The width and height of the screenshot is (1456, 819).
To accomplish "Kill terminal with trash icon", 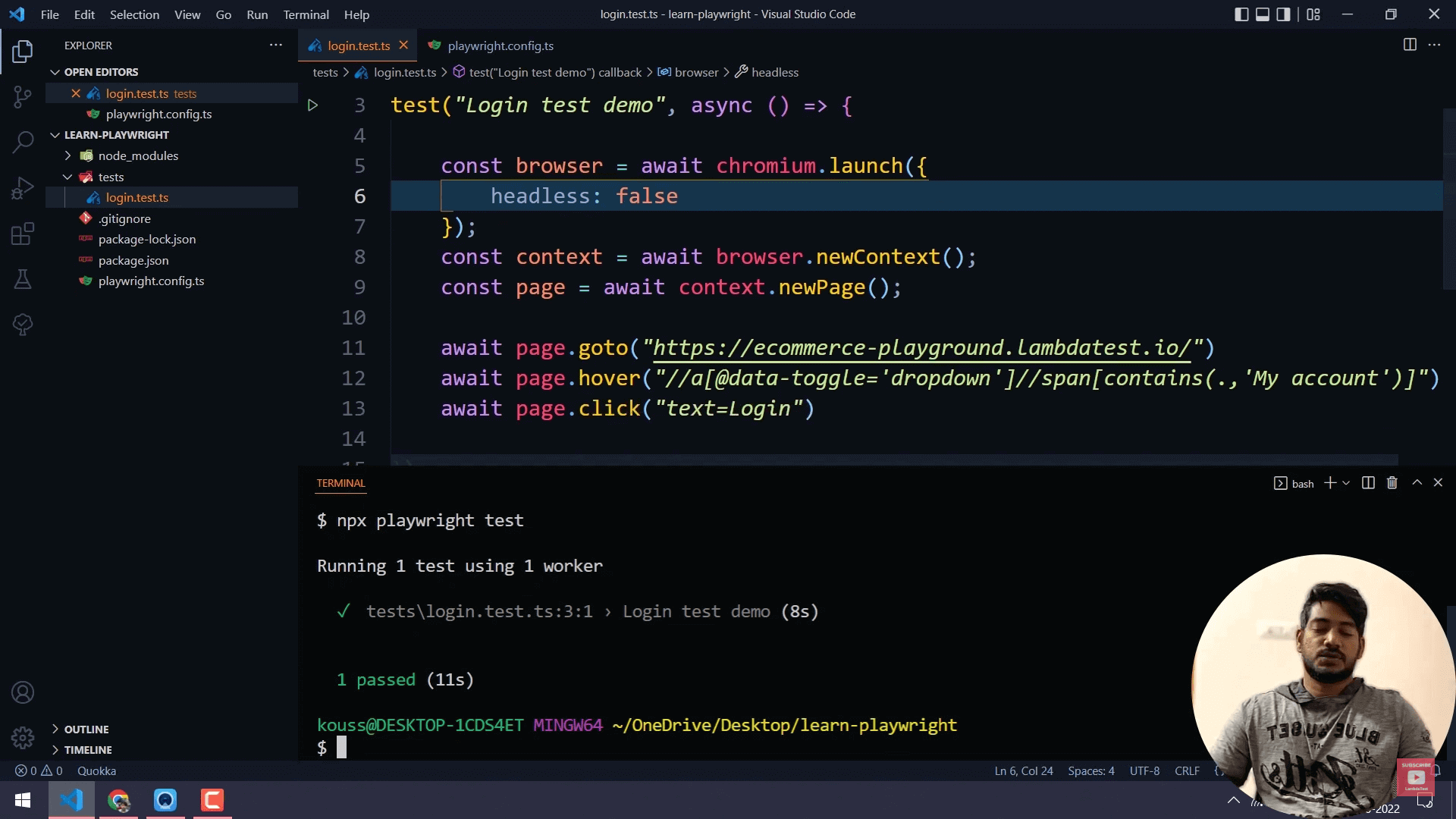I will point(1392,483).
